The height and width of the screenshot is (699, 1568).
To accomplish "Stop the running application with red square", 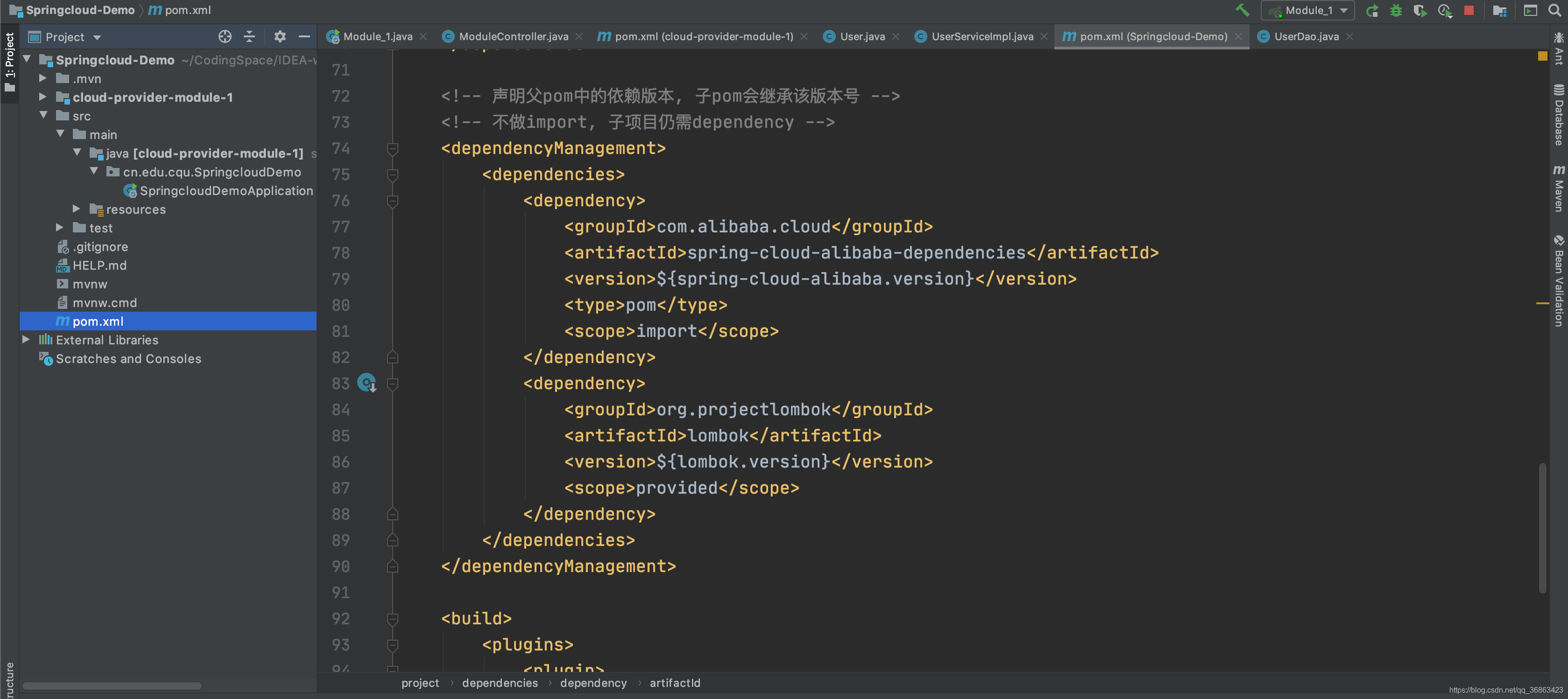I will click(x=1469, y=10).
